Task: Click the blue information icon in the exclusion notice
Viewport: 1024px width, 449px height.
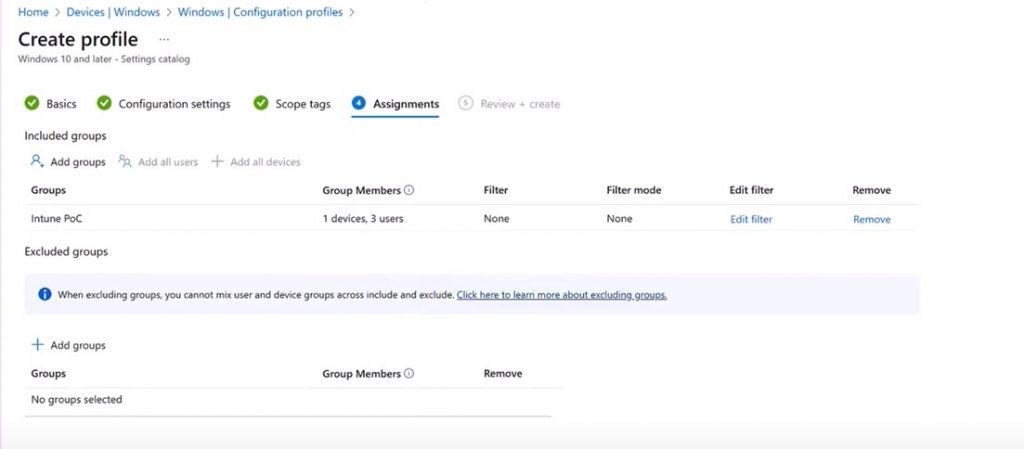Action: coord(44,295)
